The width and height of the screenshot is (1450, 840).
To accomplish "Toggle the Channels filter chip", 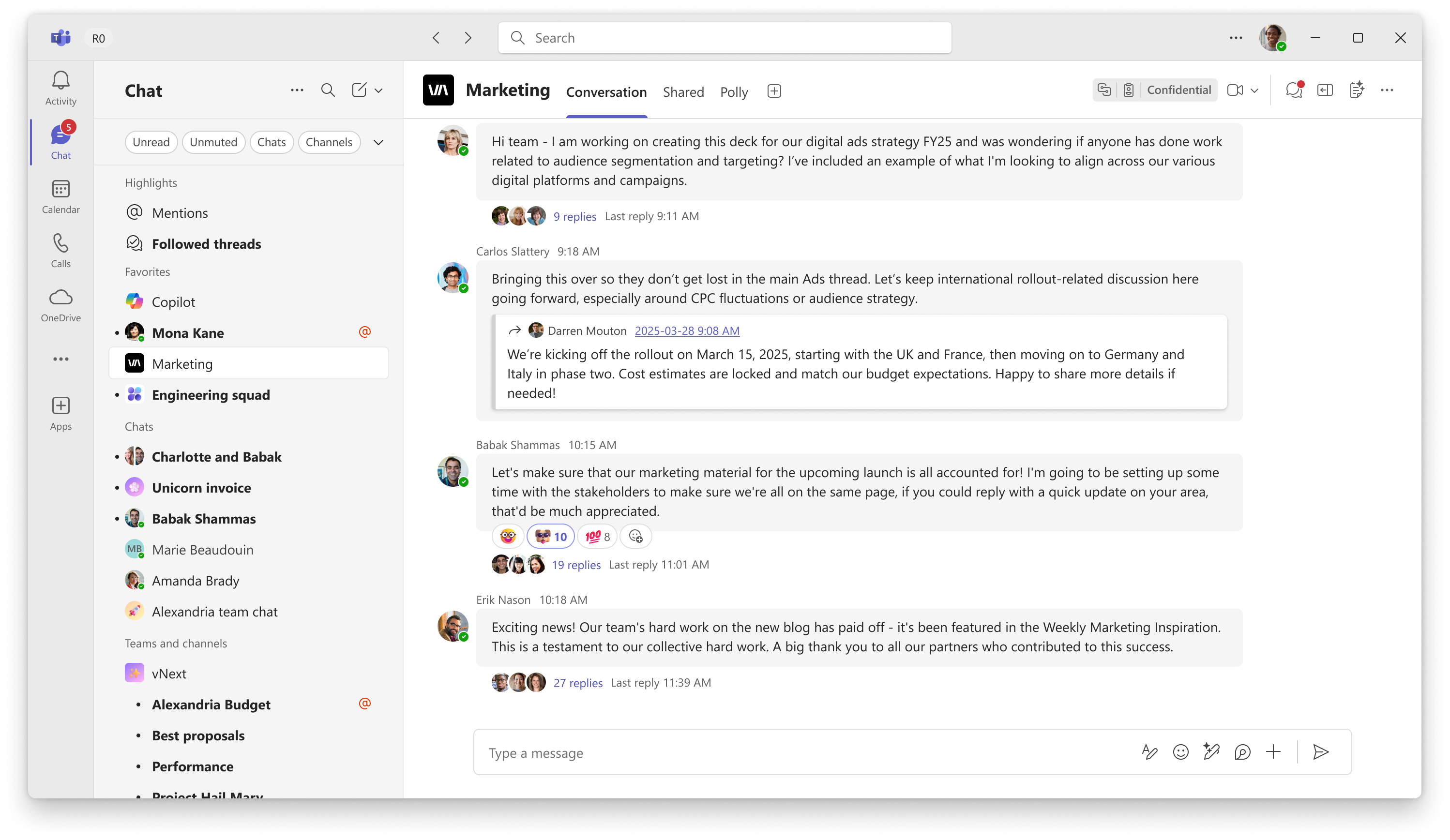I will (x=329, y=142).
